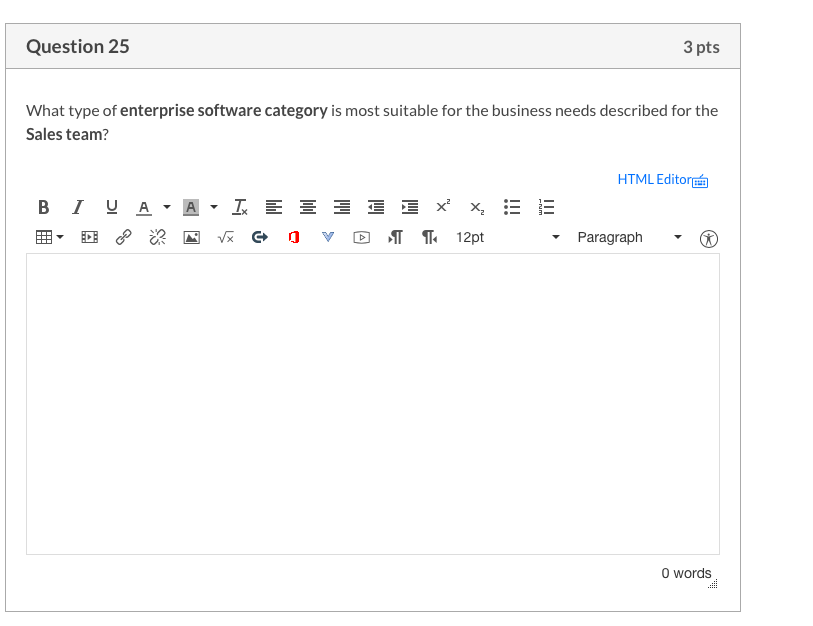Open text color dropdown arrow

pos(167,207)
